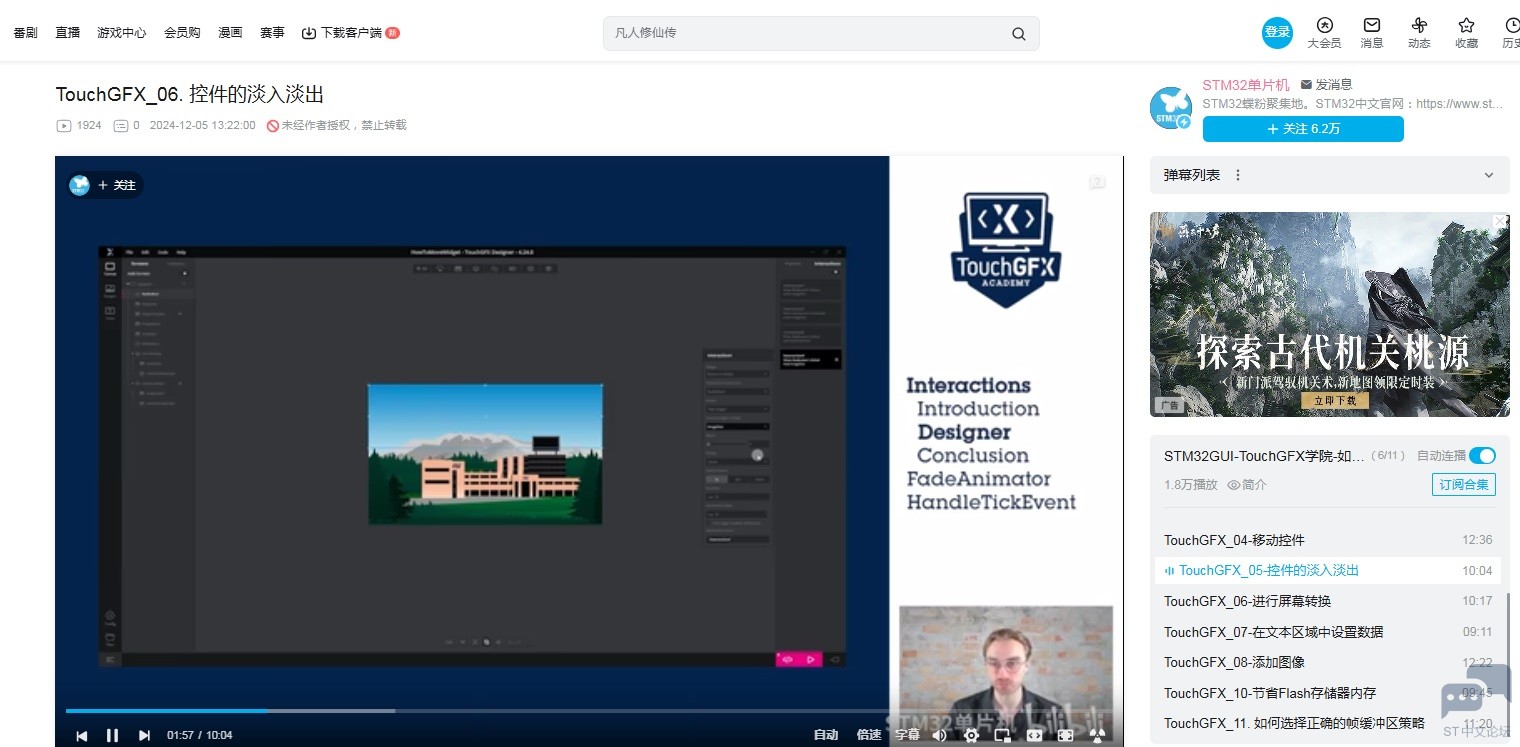Viewport: 1520px width, 747px height.
Task: Expand the 弹幕列表 panel chevron
Action: click(x=1488, y=175)
